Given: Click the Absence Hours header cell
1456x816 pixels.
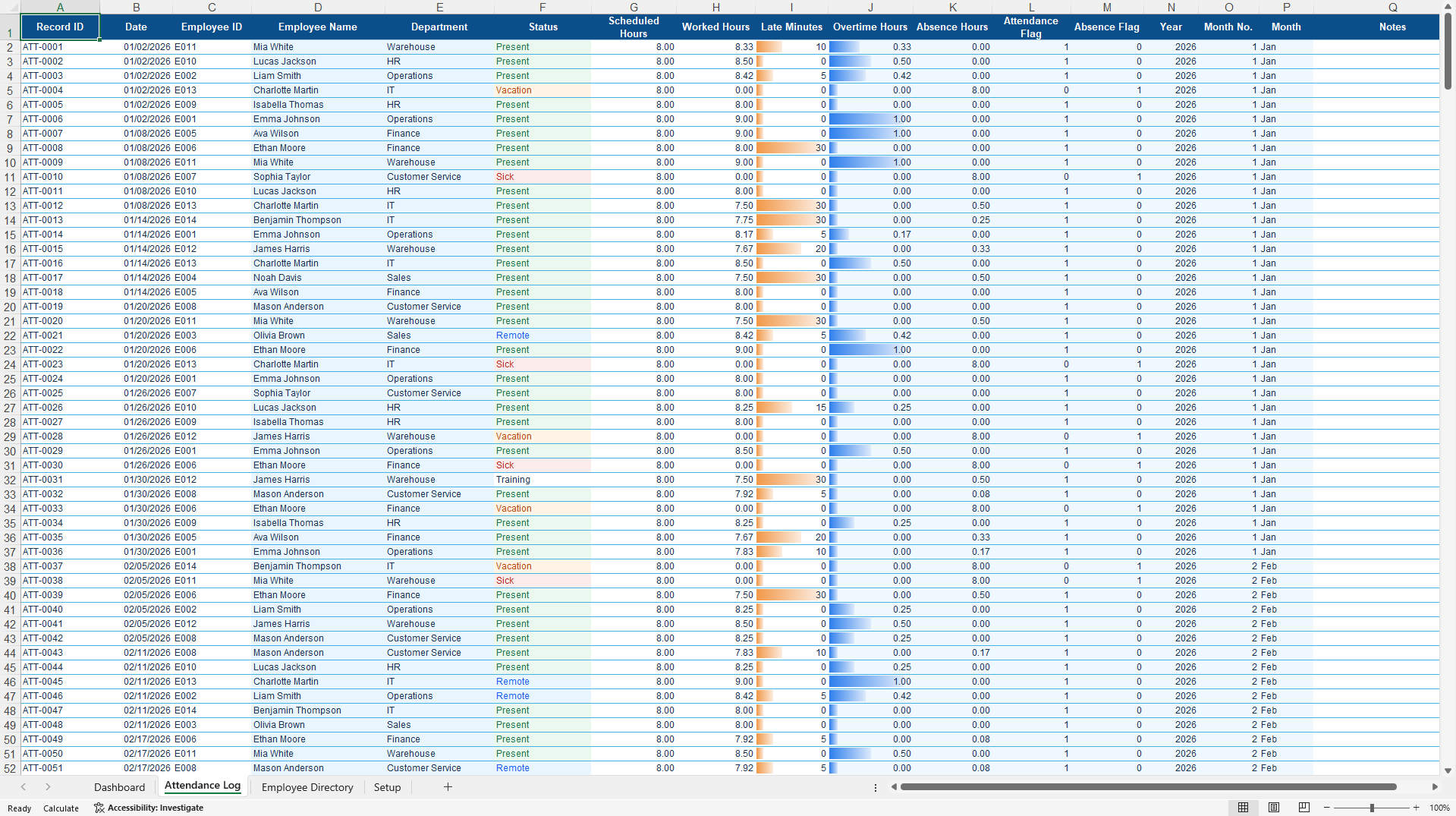Looking at the screenshot, I should (952, 27).
